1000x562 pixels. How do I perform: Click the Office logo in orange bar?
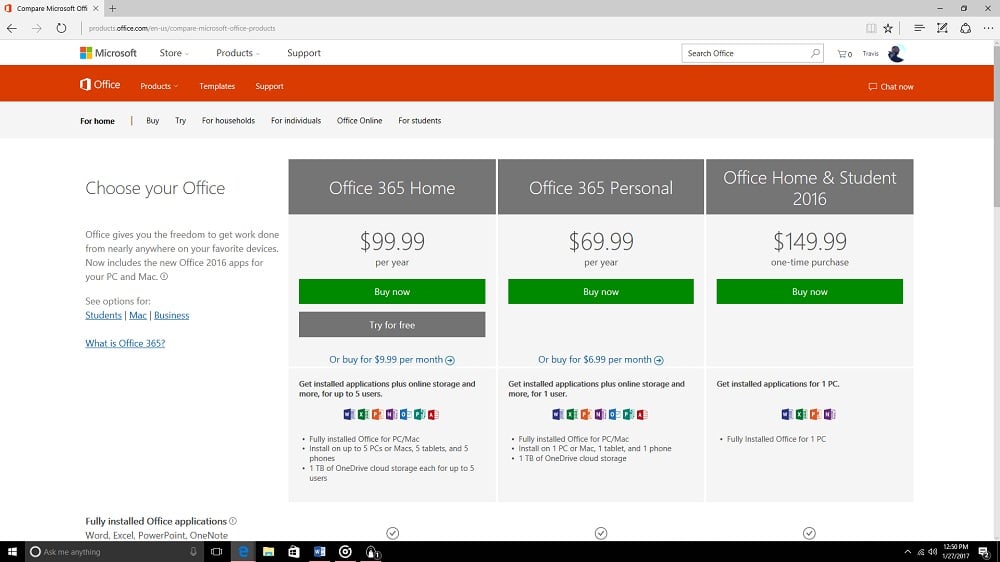pyautogui.click(x=99, y=85)
